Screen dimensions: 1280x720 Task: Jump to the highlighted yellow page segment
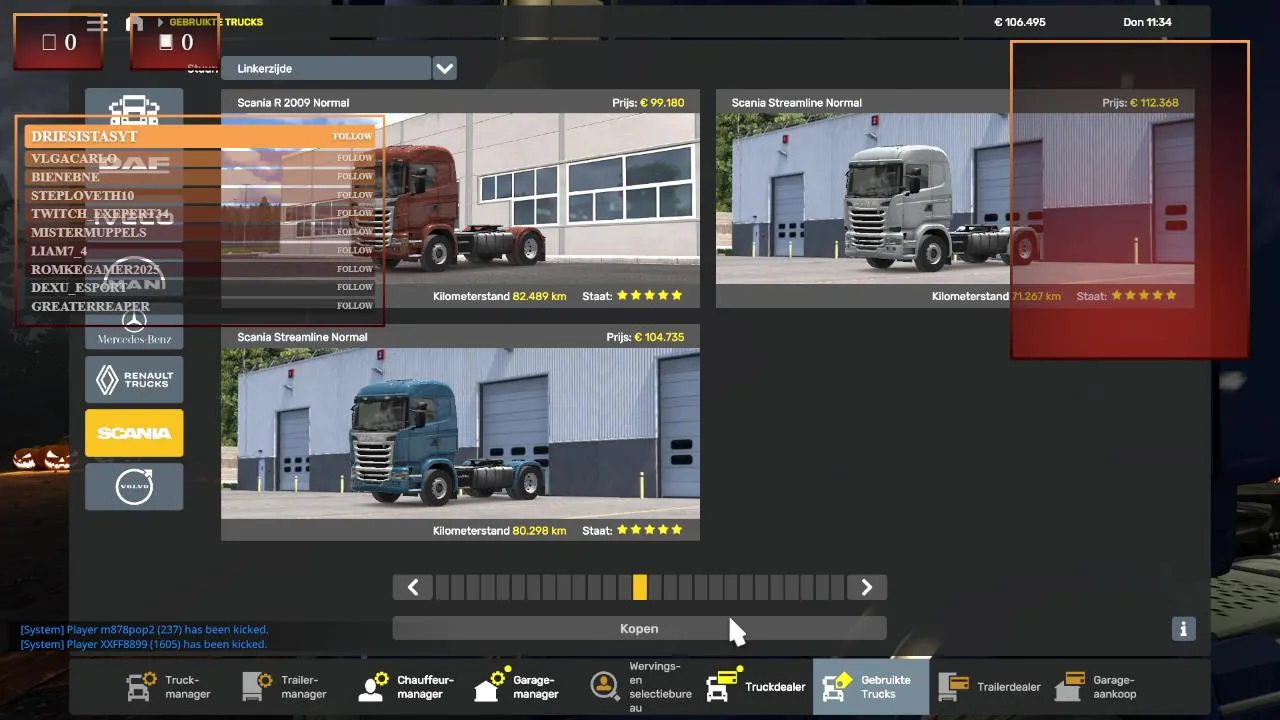click(640, 587)
